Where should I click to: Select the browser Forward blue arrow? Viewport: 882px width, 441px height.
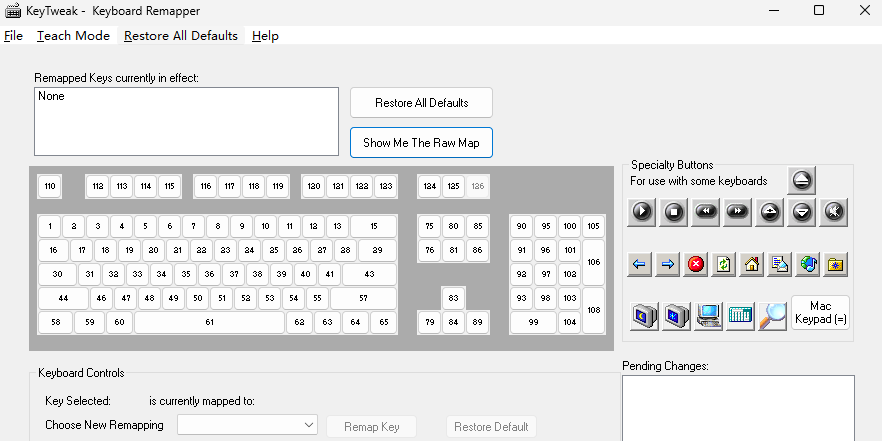668,264
